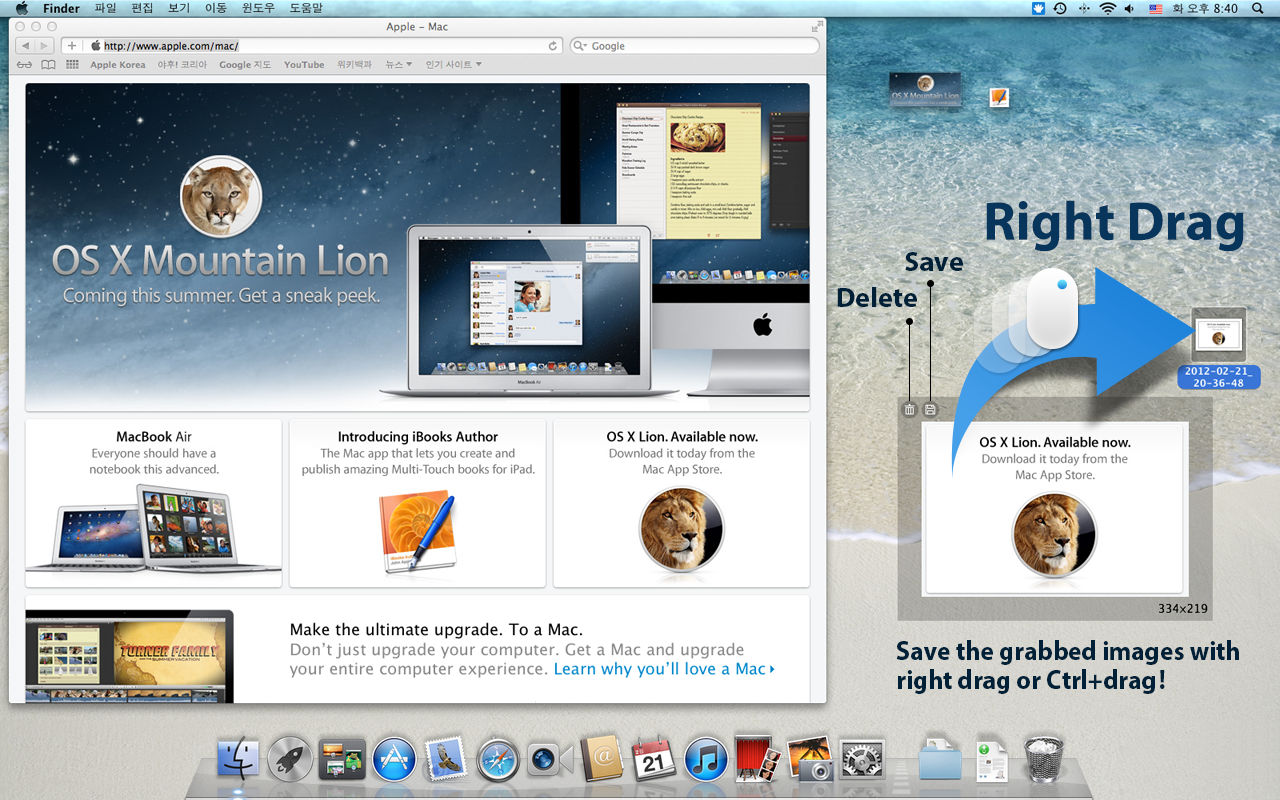Click the floppy Save icon above grabbed image
Viewport: 1280px width, 800px height.
click(930, 409)
